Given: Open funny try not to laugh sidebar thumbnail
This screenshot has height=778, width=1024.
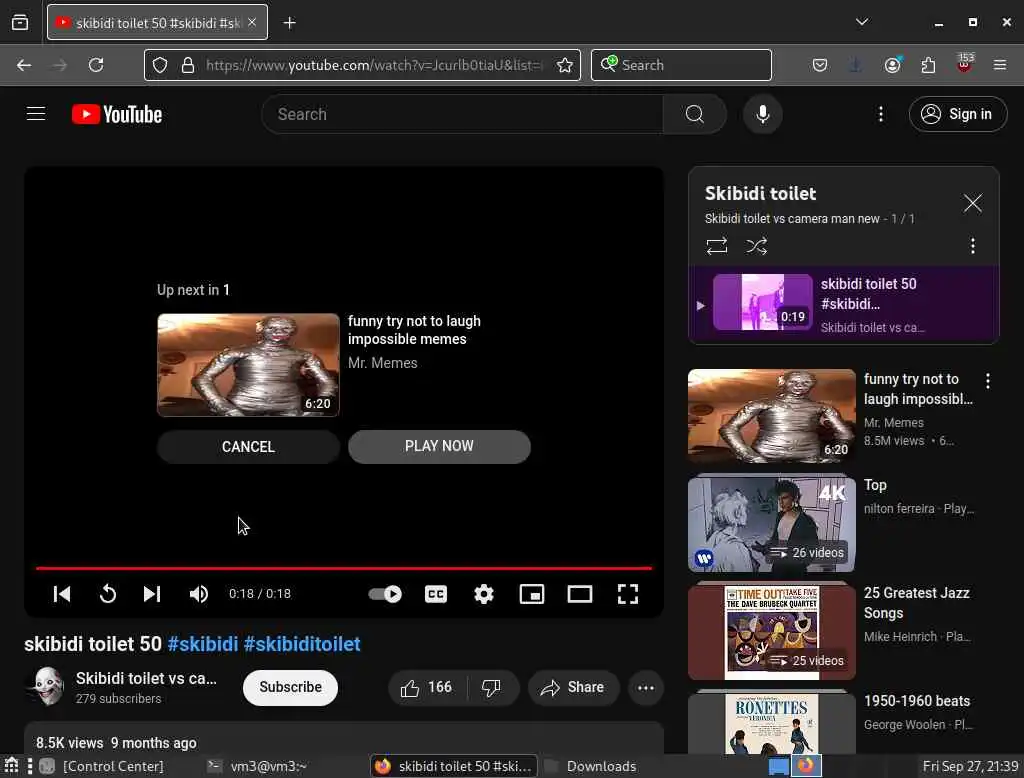Looking at the screenshot, I should (x=771, y=415).
